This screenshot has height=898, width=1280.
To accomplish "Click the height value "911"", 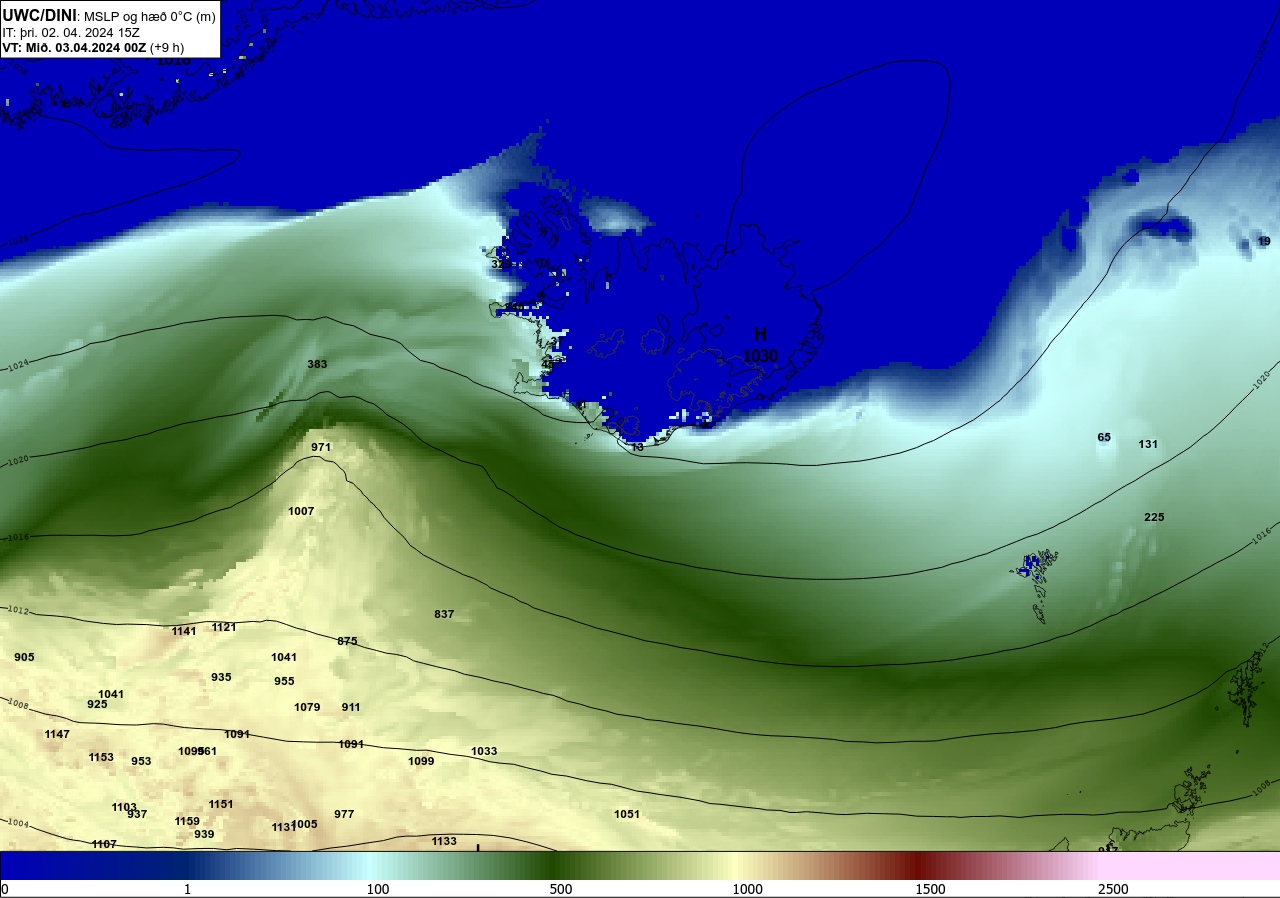I will pyautogui.click(x=351, y=707).
